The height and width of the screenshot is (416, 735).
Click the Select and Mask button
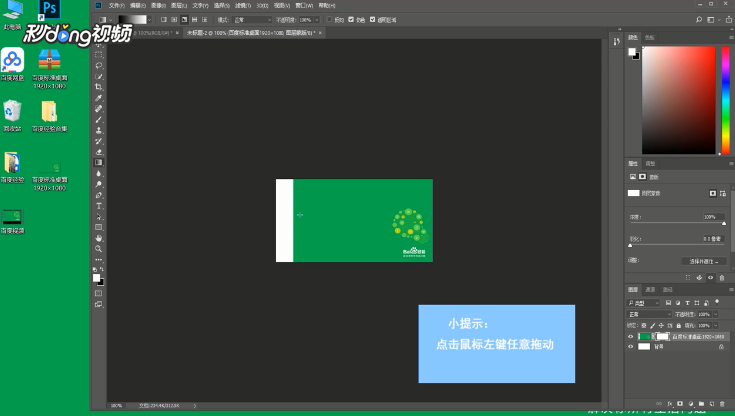pyautogui.click(x=704, y=261)
